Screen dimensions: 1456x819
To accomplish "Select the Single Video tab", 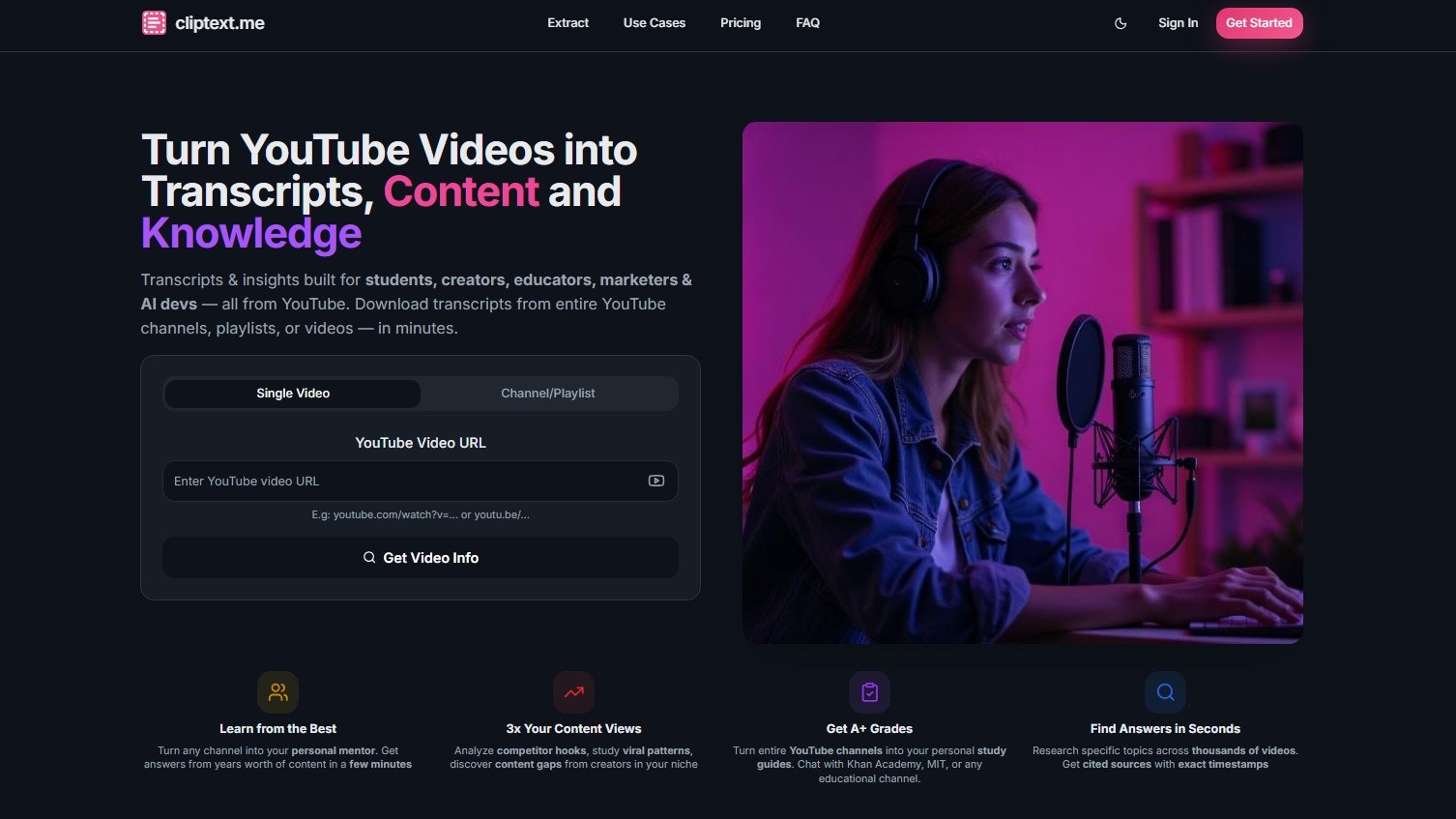I will click(292, 393).
